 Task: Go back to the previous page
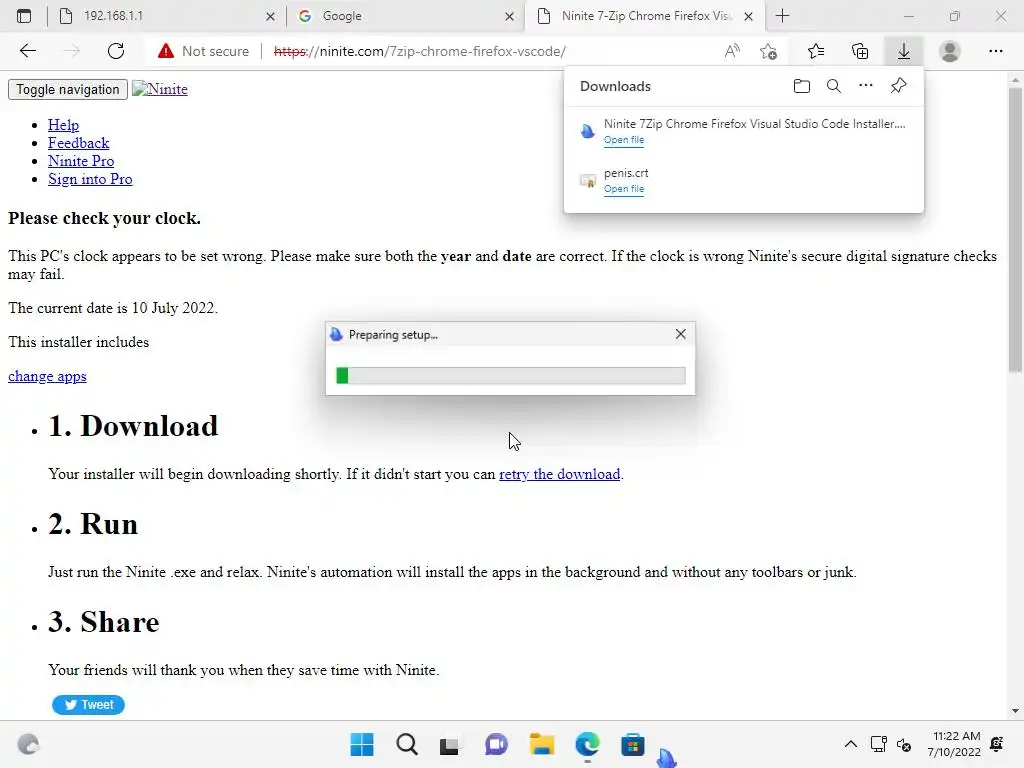[x=27, y=51]
